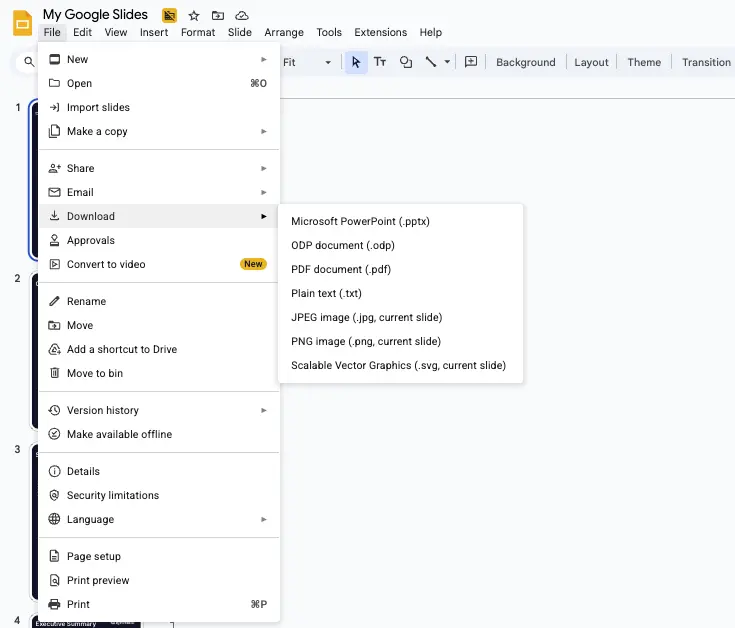Select the Text box tool
Image resolution: width=735 pixels, height=628 pixels.
pos(380,62)
